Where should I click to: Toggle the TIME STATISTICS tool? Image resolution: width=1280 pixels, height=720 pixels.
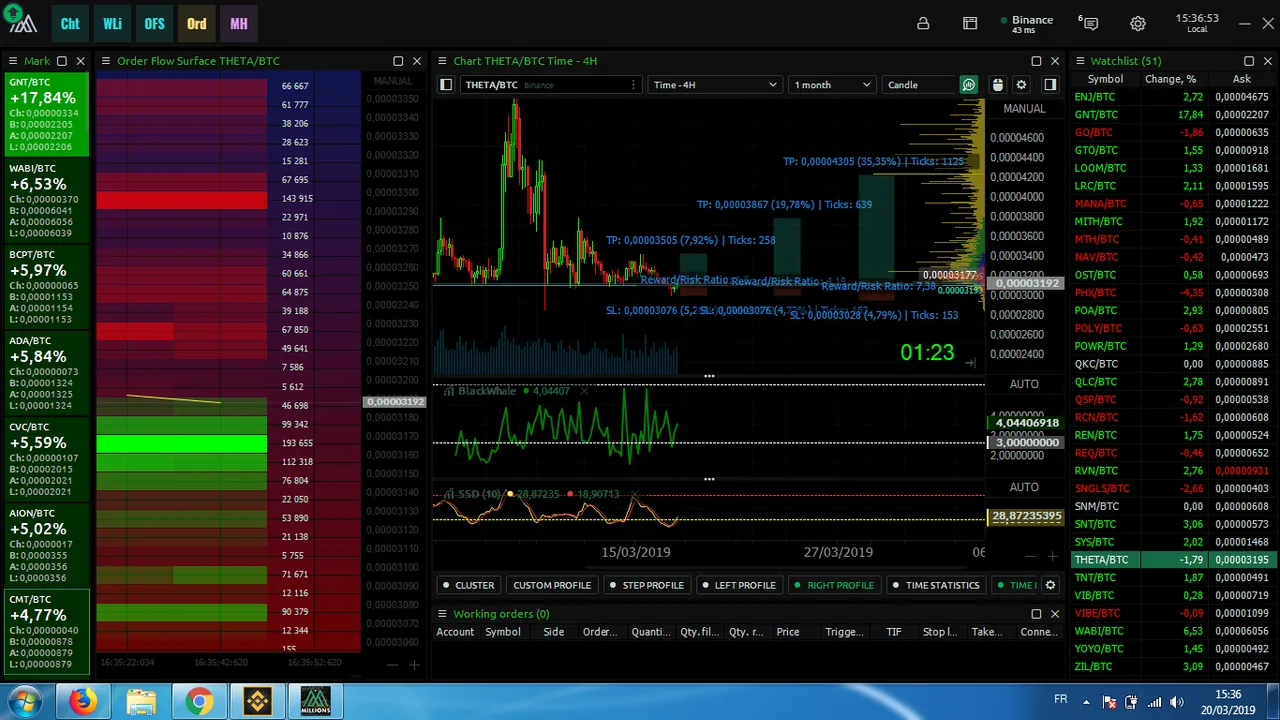[x=935, y=585]
